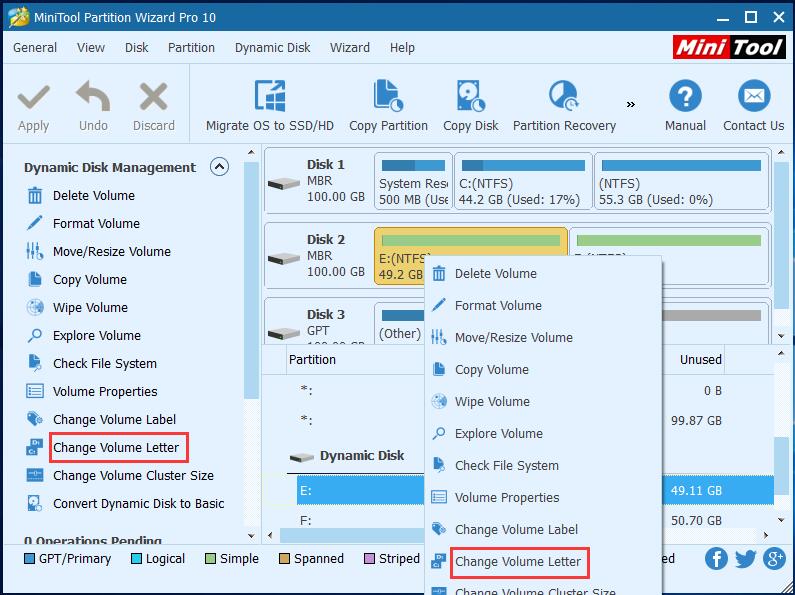795x595 pixels.
Task: Click the icon beside sidebar Check File System
Action: (34, 363)
